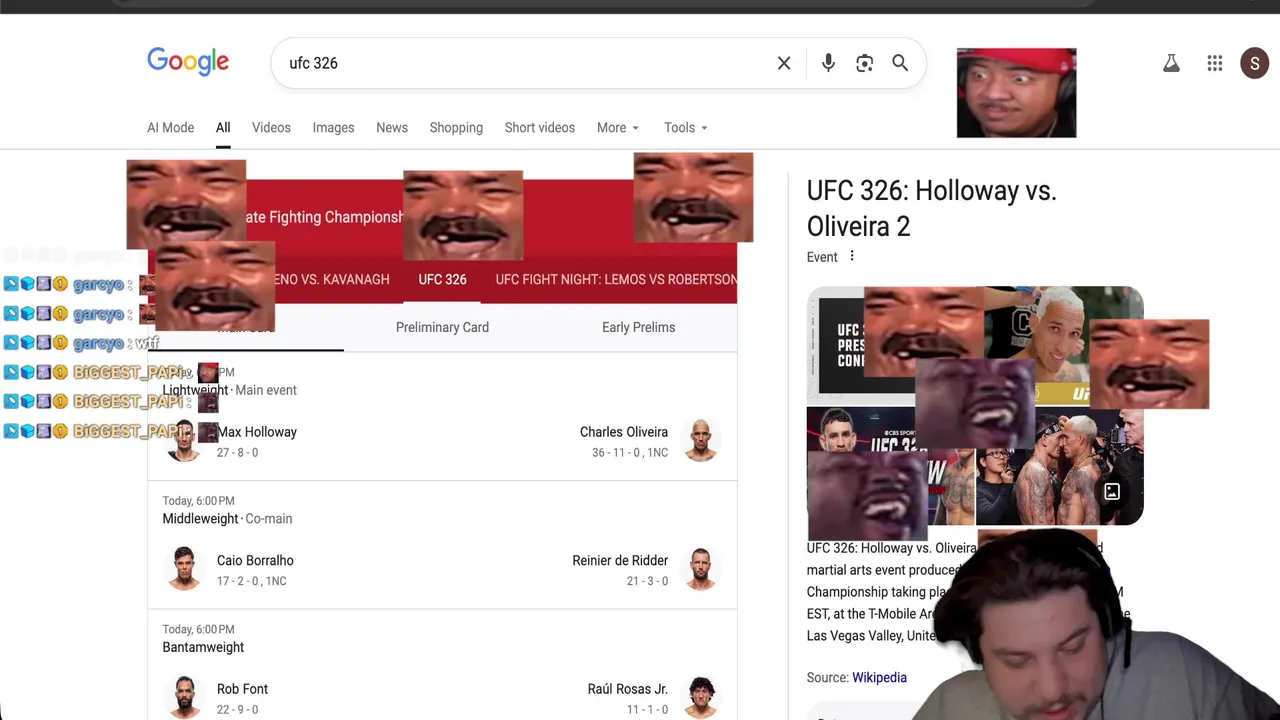The height and width of the screenshot is (720, 1280).
Task: Open the three-dot menu beside Event
Action: 852,256
